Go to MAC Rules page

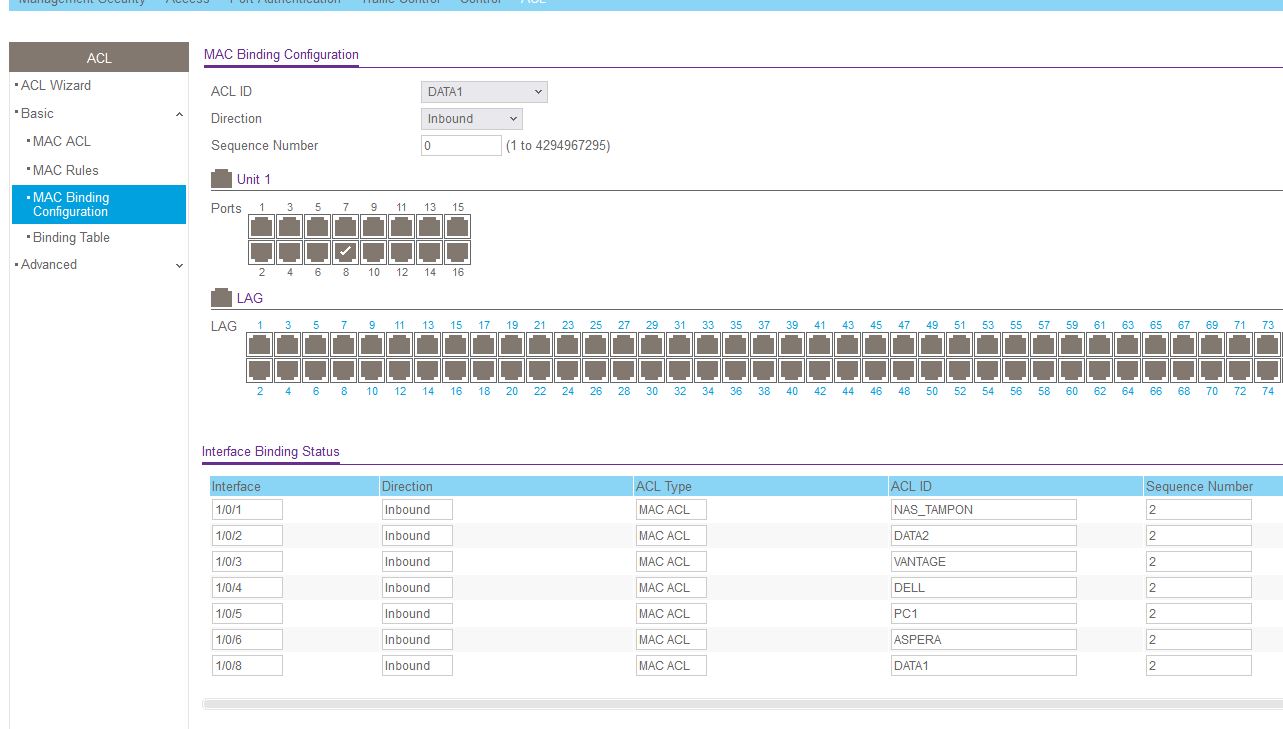click(x=66, y=171)
